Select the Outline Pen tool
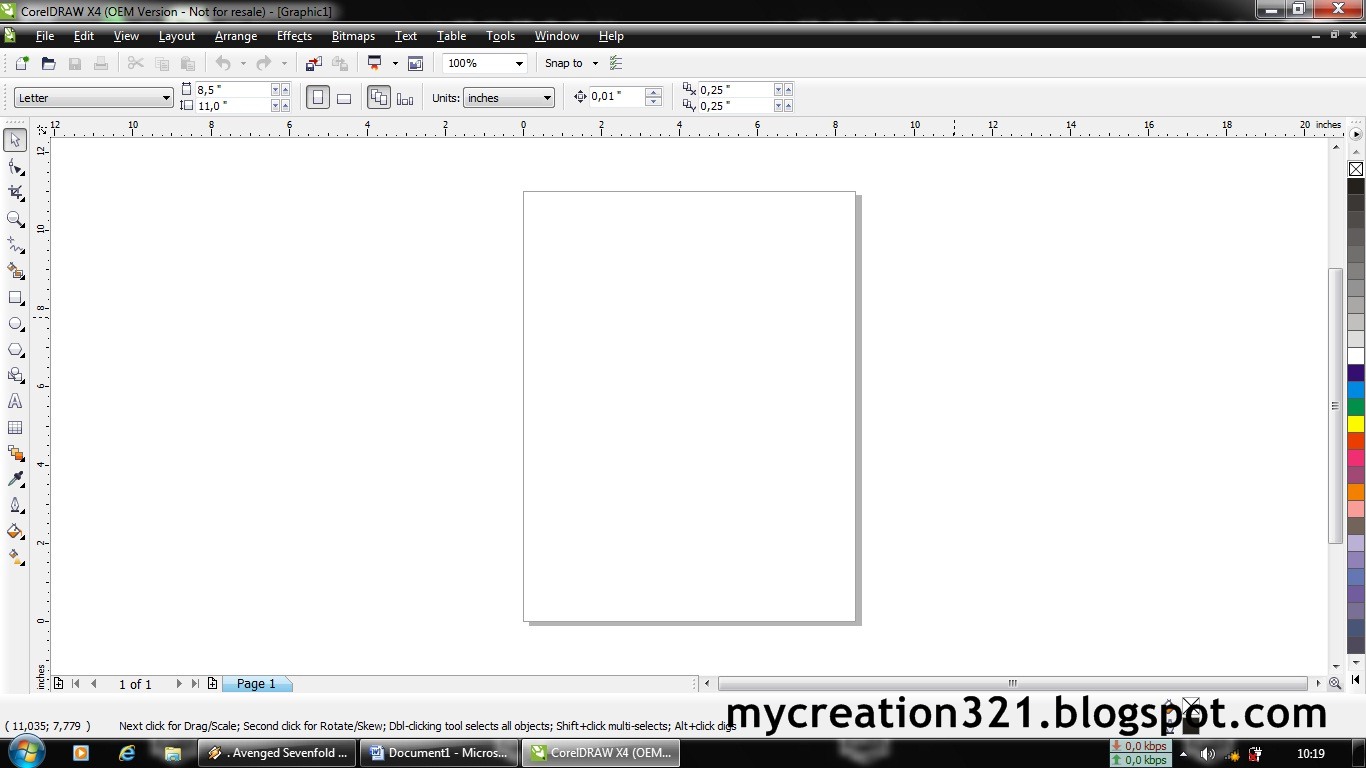The image size is (1366, 768). [15, 506]
